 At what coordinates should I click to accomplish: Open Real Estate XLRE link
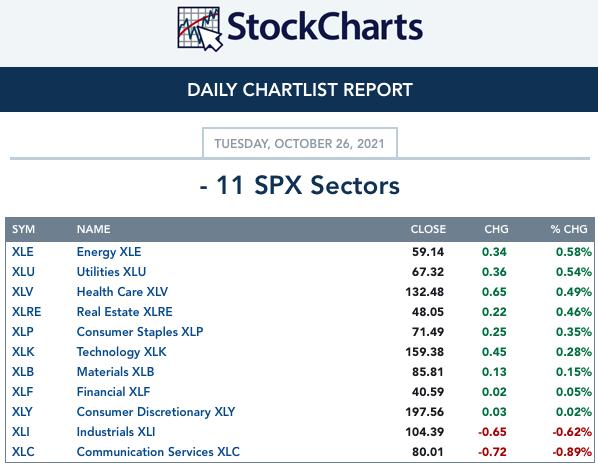[124, 312]
